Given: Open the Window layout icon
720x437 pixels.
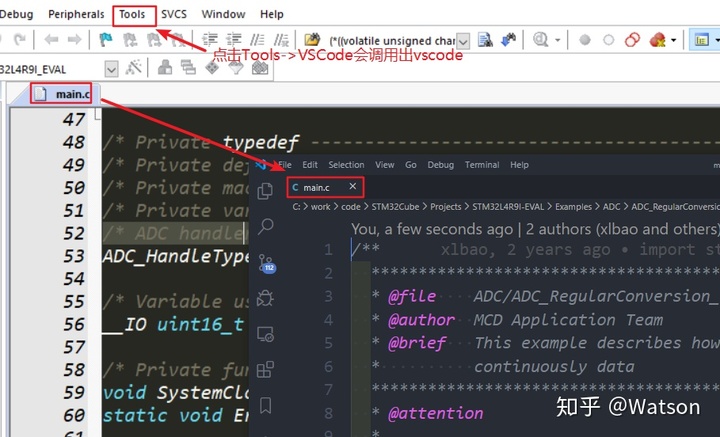Looking at the screenshot, I should [702, 40].
